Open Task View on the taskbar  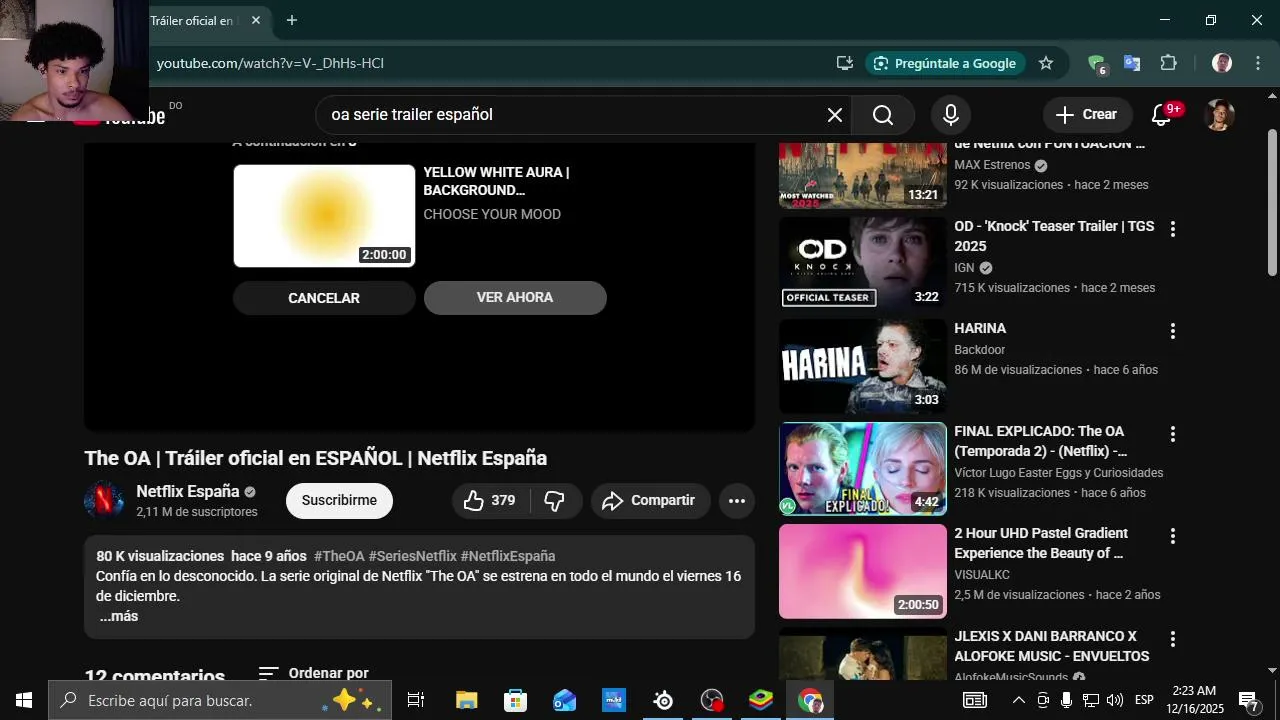pyautogui.click(x=416, y=700)
